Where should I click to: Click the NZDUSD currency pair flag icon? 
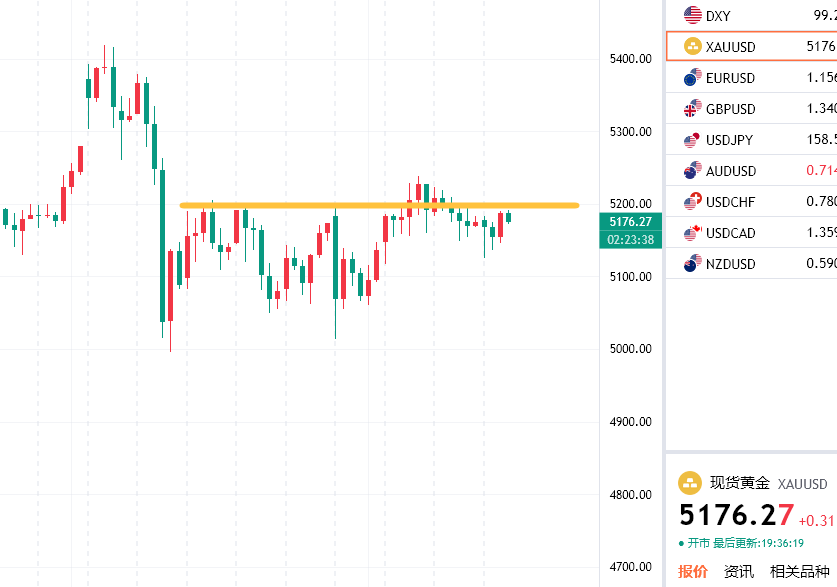coord(692,264)
